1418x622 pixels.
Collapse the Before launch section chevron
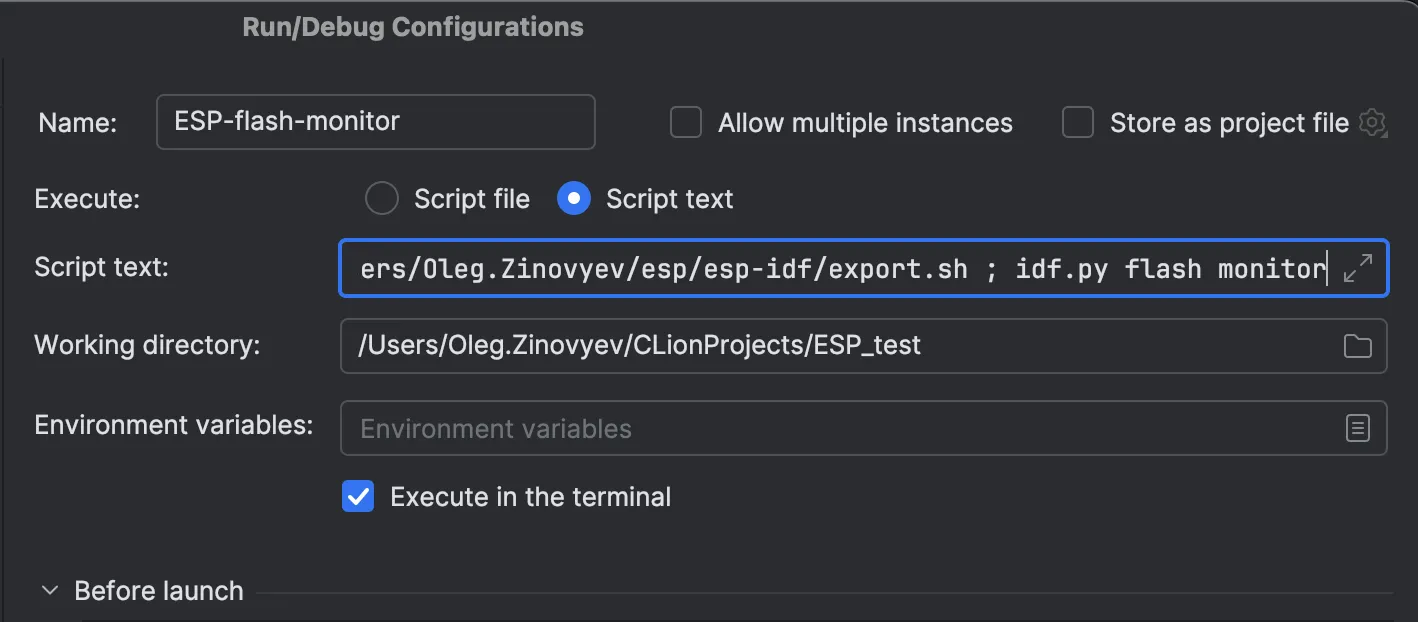coord(49,591)
